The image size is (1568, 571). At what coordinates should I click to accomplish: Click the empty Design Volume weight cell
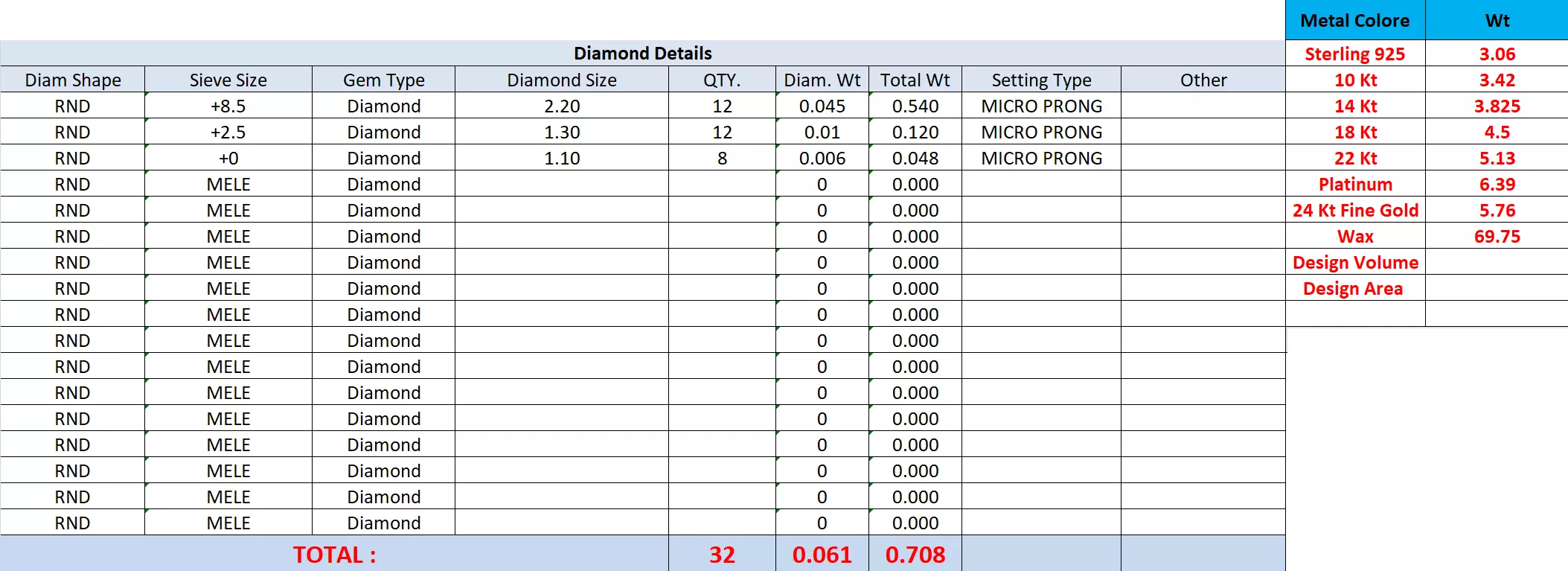[1497, 262]
